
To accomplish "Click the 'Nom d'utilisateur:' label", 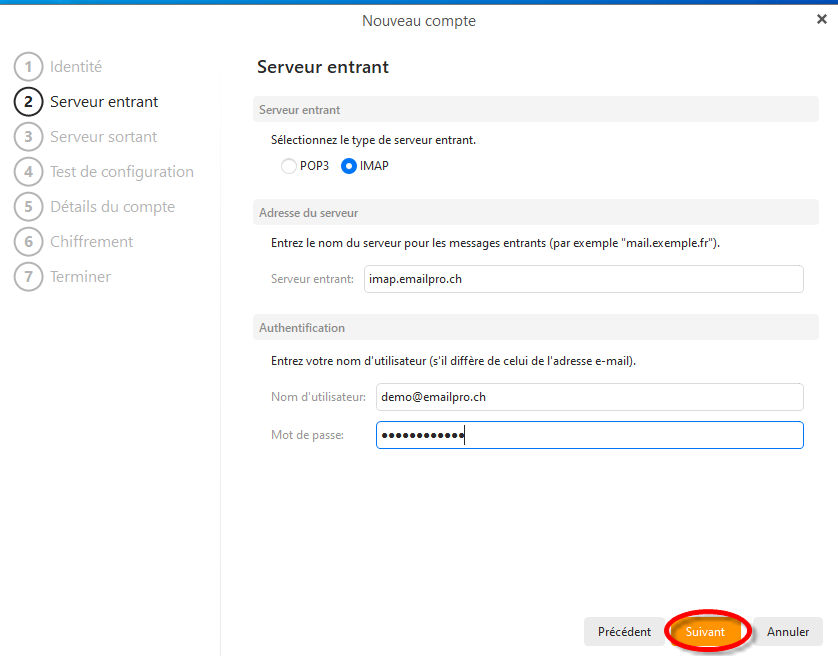I will pos(319,397).
